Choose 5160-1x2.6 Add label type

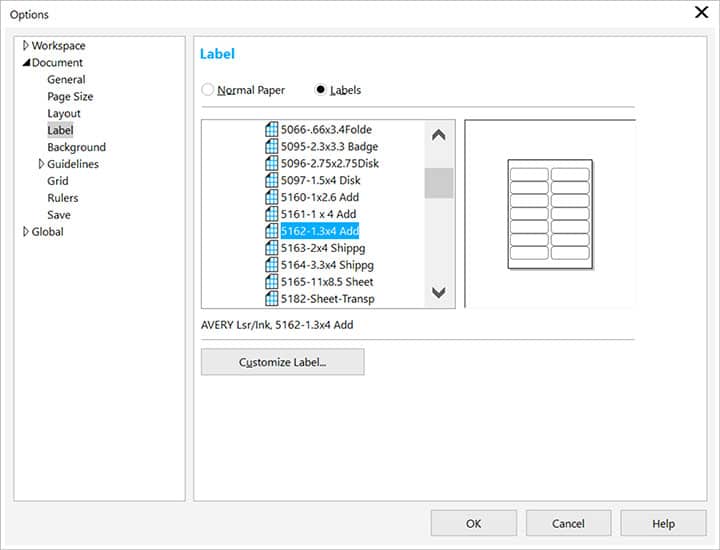click(x=320, y=197)
